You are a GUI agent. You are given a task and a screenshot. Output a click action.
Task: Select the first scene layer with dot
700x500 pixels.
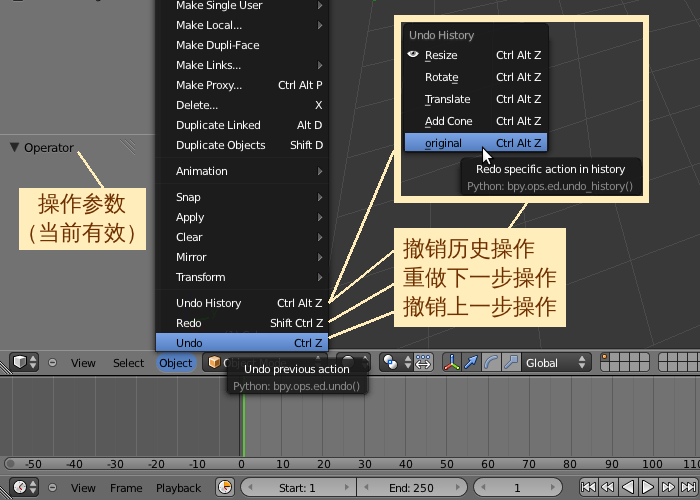605,358
